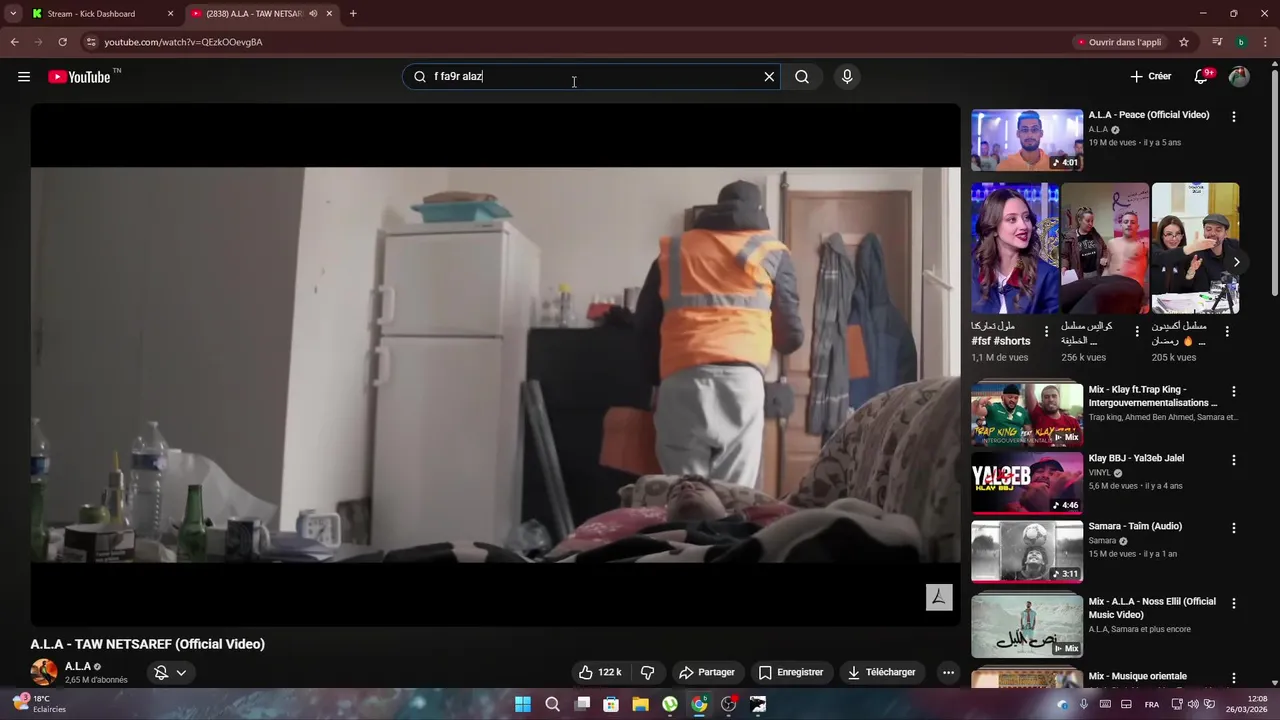The width and height of the screenshot is (1280, 720).
Task: Open options for Mix - Klay ft.Trap King
Action: click(x=1233, y=392)
